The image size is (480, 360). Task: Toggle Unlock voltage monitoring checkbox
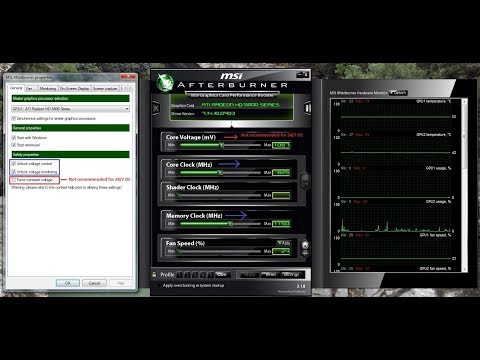click(x=14, y=172)
